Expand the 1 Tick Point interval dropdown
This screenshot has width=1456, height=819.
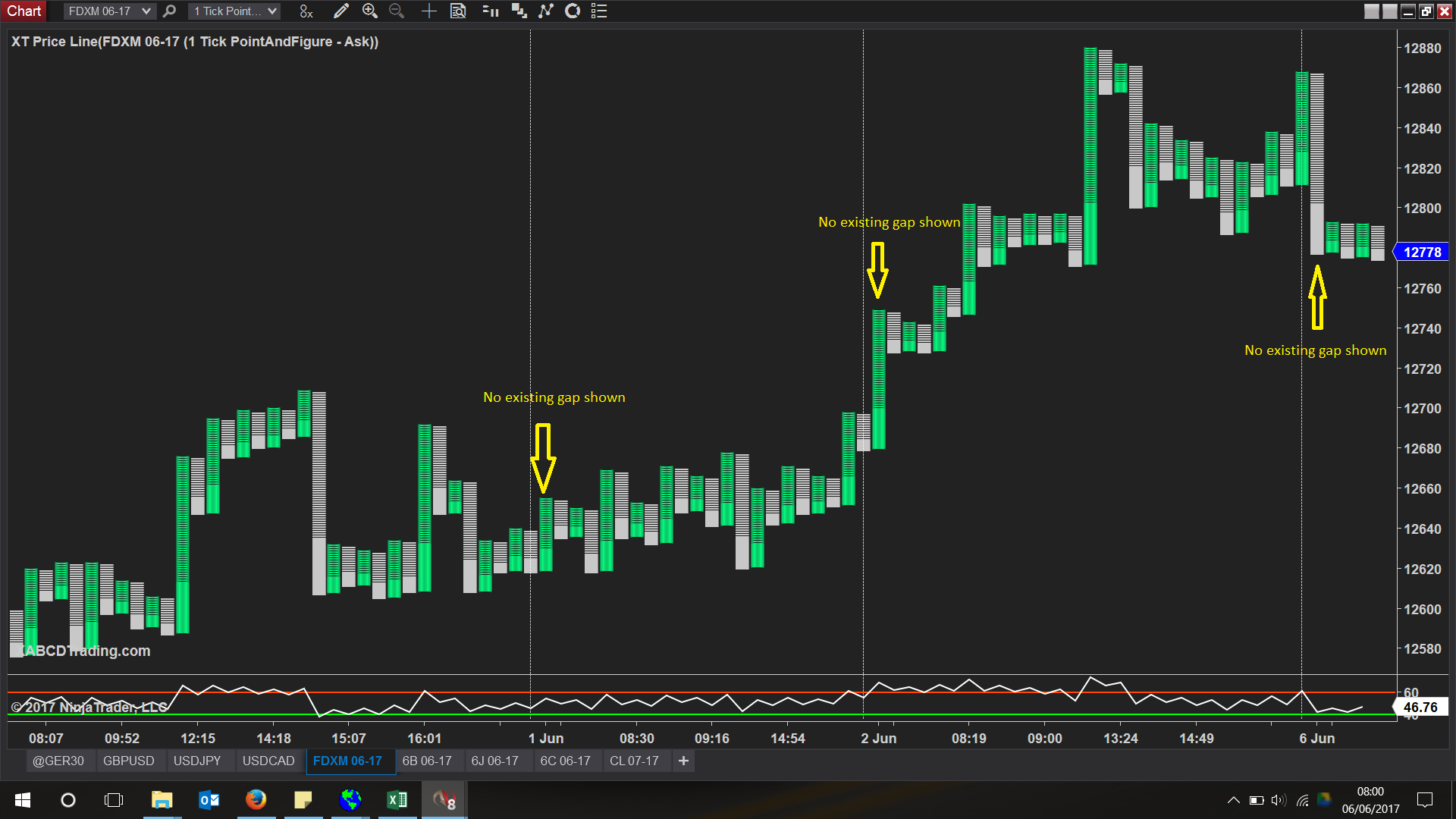tap(271, 11)
